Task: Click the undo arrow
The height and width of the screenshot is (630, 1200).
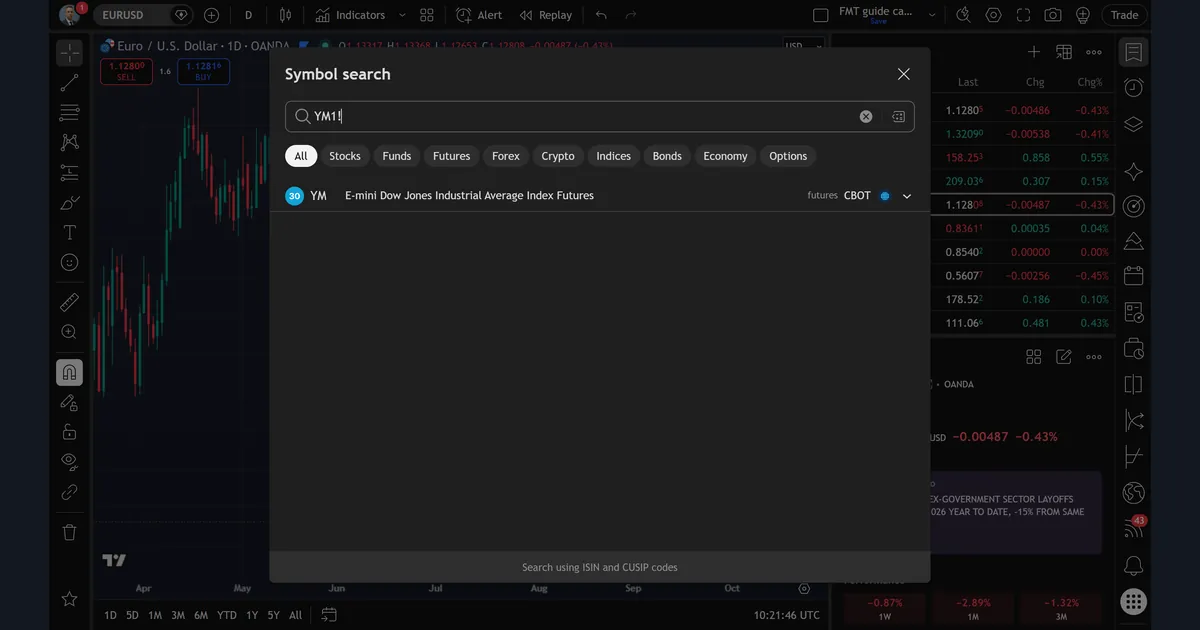Action: (x=601, y=15)
